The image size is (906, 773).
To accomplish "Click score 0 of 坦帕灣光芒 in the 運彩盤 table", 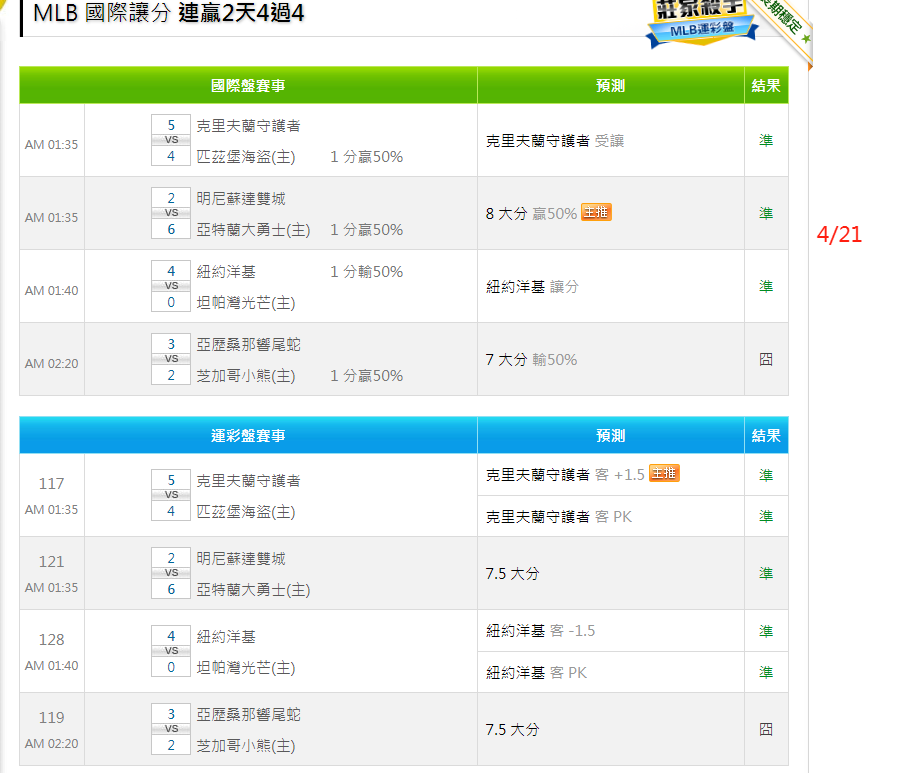I will pyautogui.click(x=171, y=667).
